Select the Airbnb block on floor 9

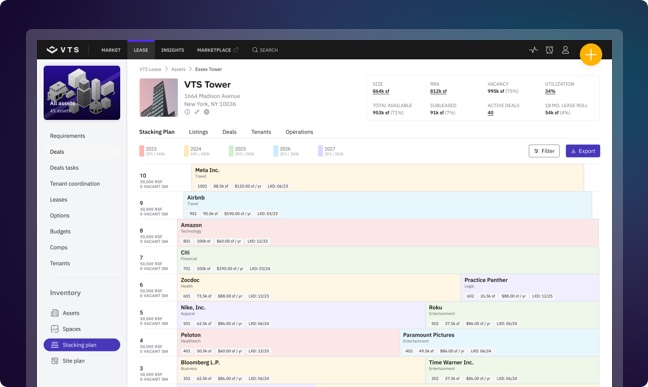point(388,205)
